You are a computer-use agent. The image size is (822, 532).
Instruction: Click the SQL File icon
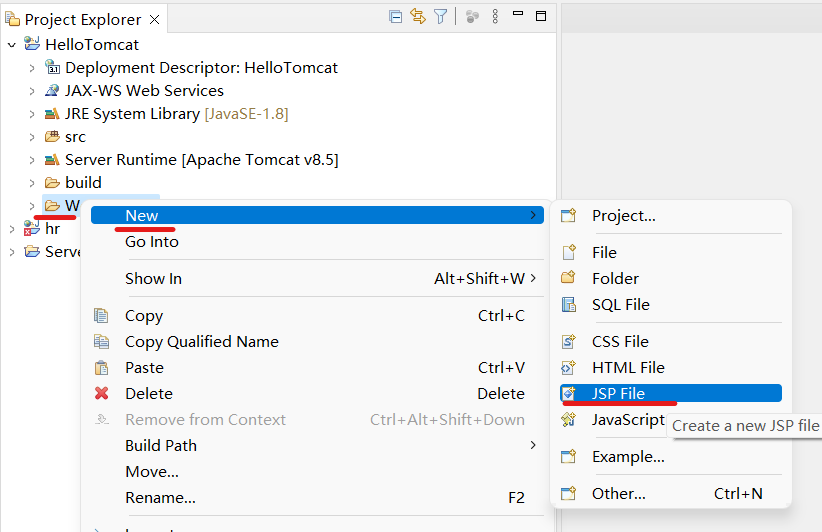pos(569,304)
